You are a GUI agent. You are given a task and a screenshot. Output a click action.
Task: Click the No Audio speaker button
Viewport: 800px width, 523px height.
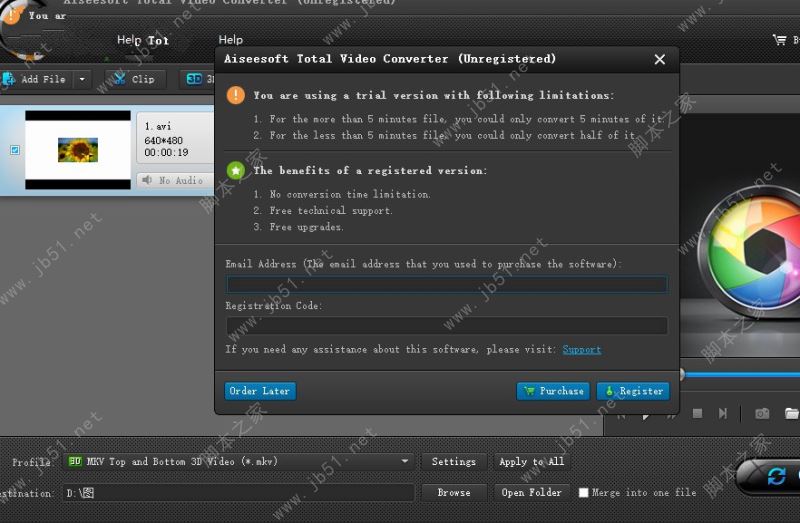point(174,180)
